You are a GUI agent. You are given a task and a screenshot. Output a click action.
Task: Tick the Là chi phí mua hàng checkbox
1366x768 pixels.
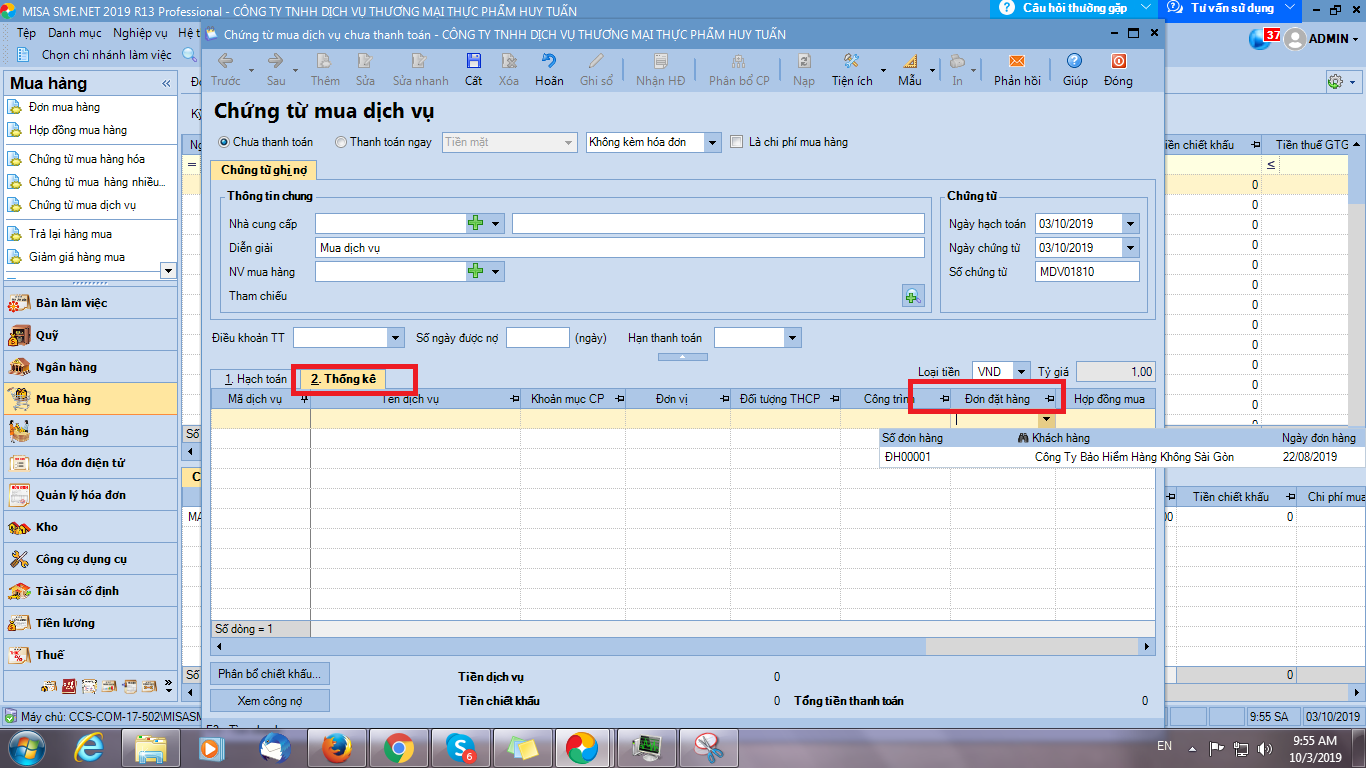737,142
